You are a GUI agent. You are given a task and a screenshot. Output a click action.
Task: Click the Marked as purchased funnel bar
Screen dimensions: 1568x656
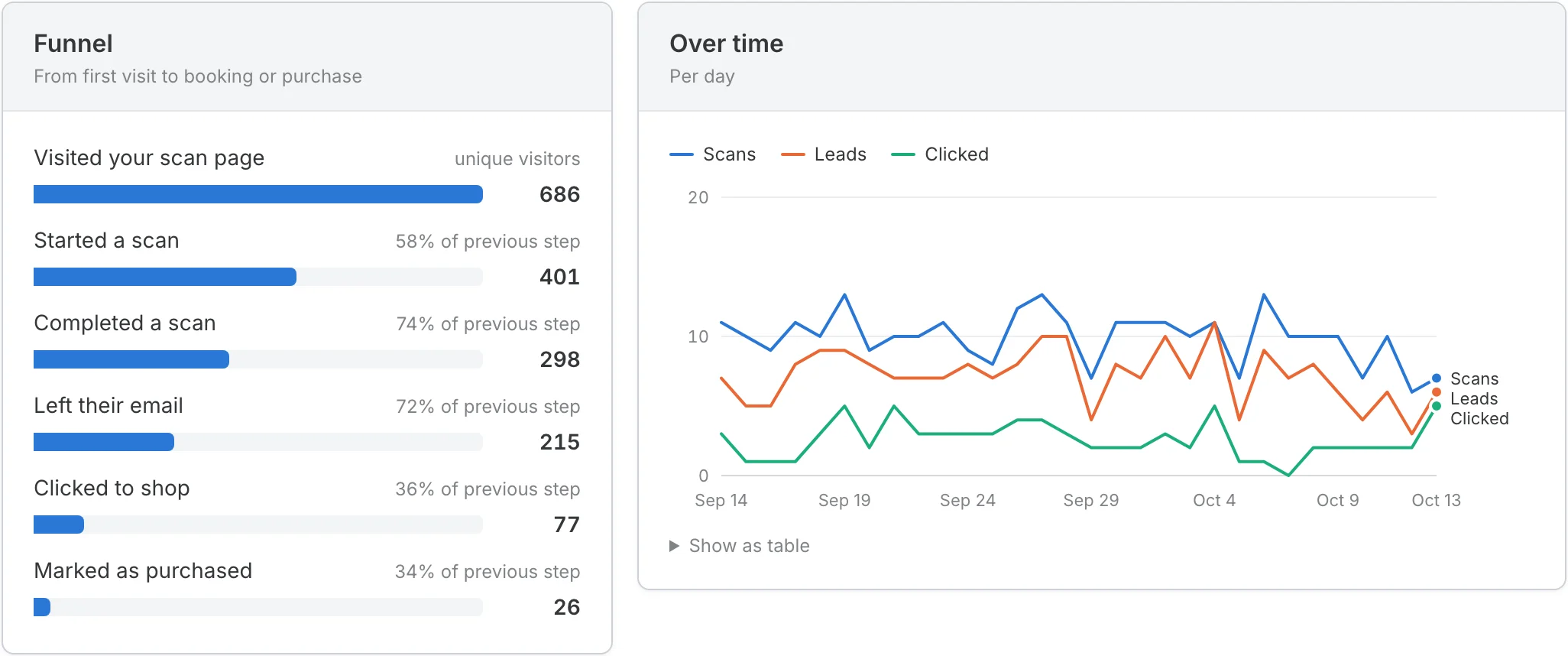pyautogui.click(x=258, y=607)
